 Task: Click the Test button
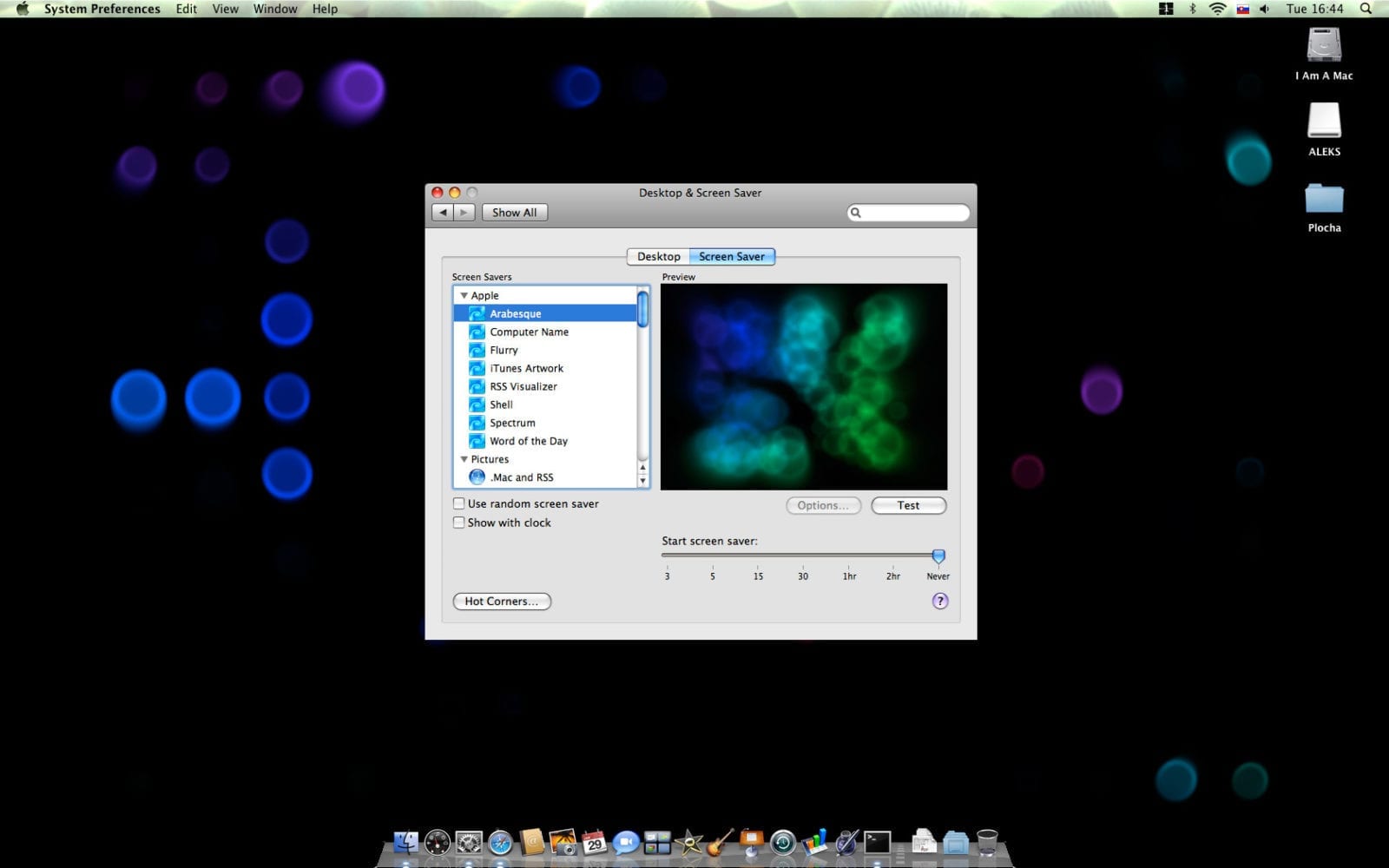point(908,505)
